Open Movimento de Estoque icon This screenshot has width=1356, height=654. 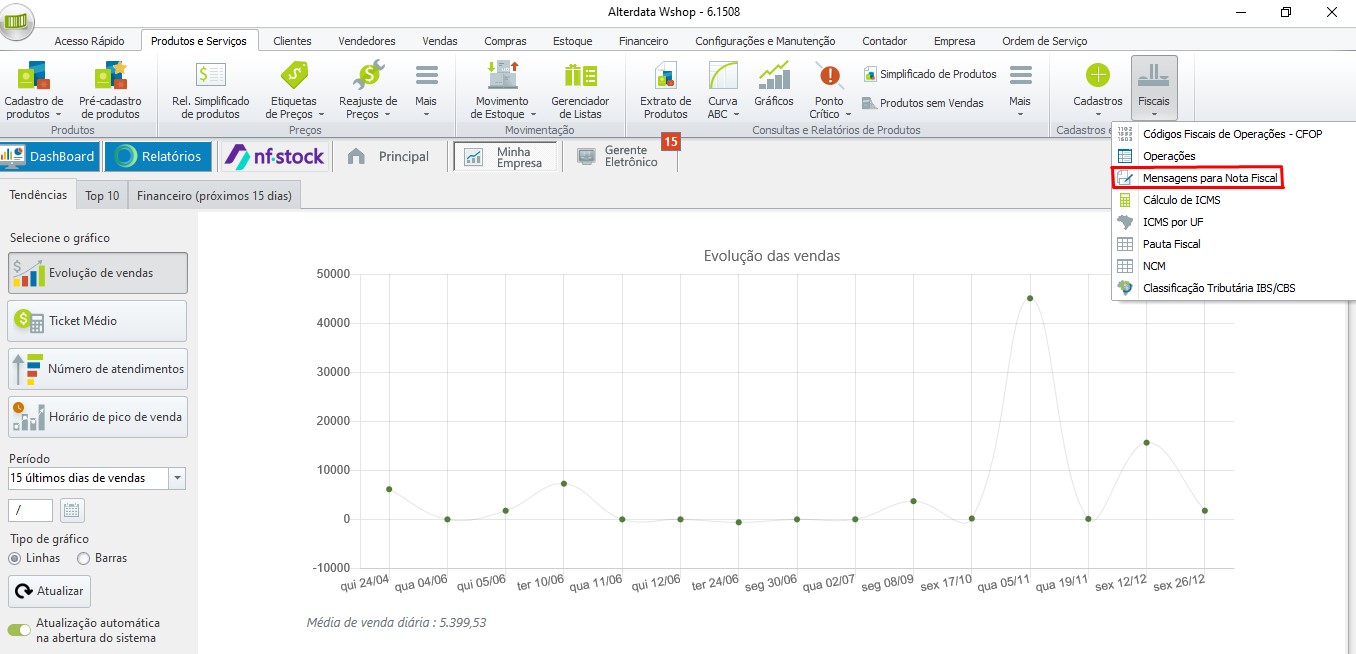pos(502,90)
